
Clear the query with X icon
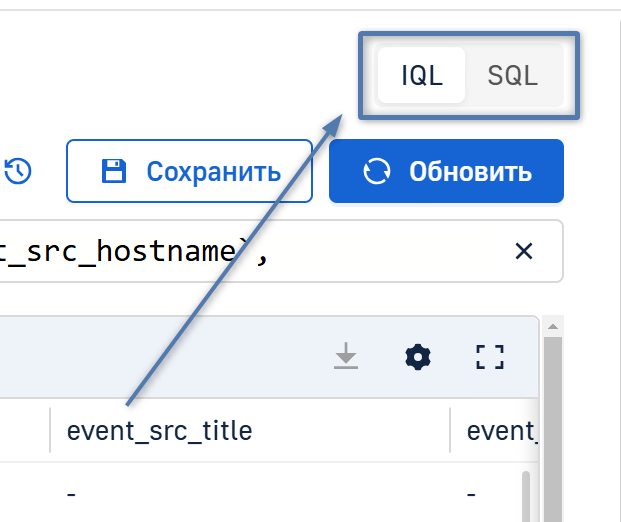coord(523,251)
